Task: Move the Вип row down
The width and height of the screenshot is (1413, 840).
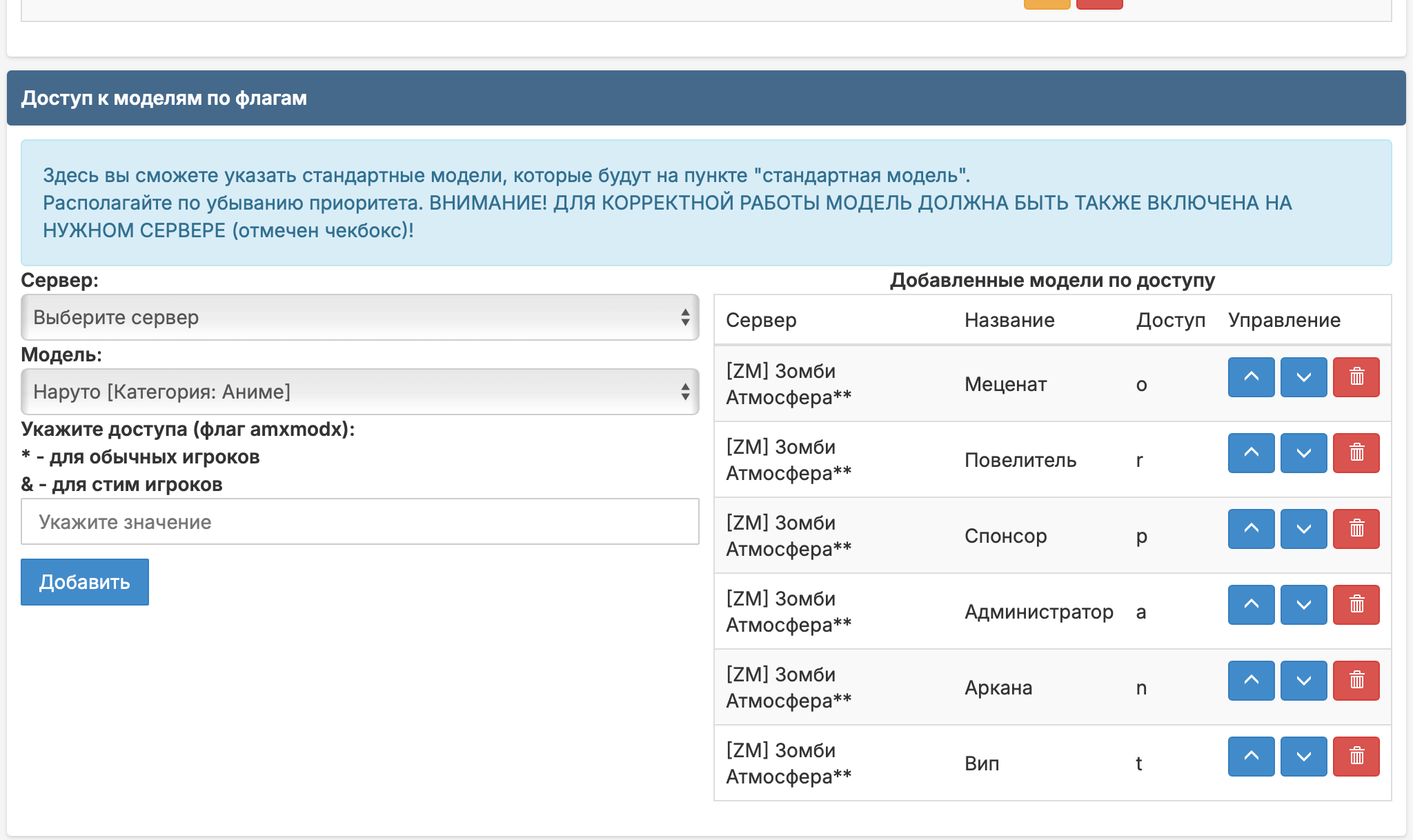Action: 1303,757
